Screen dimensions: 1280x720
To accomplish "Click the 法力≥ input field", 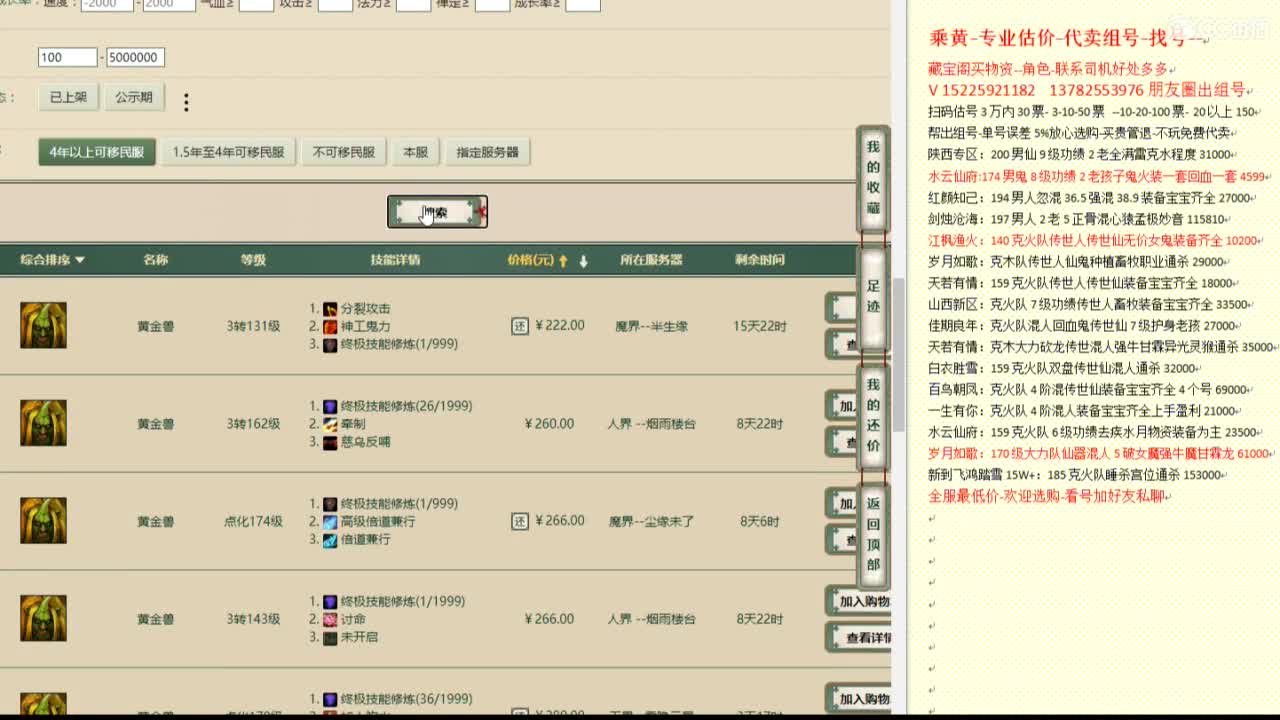I will [x=414, y=5].
